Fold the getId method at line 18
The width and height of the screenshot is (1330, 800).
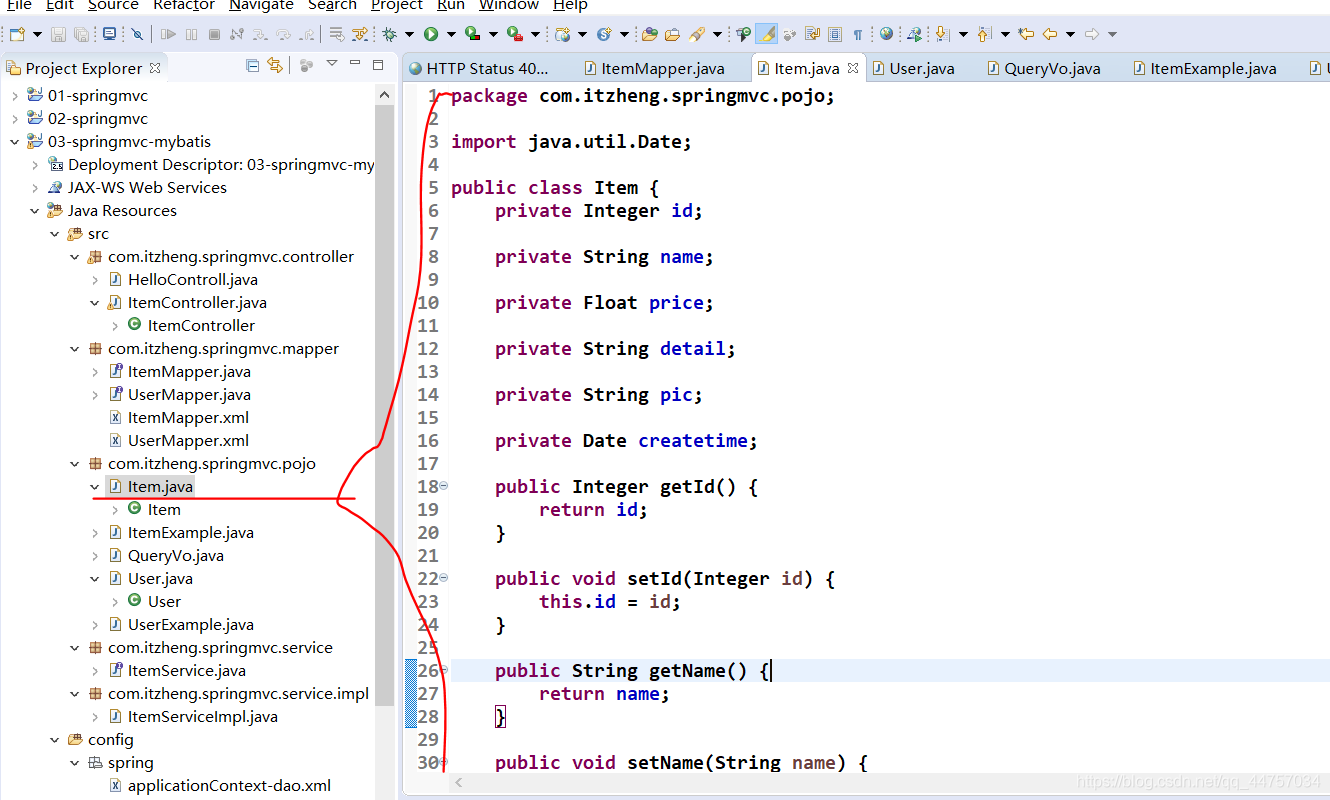point(443,486)
